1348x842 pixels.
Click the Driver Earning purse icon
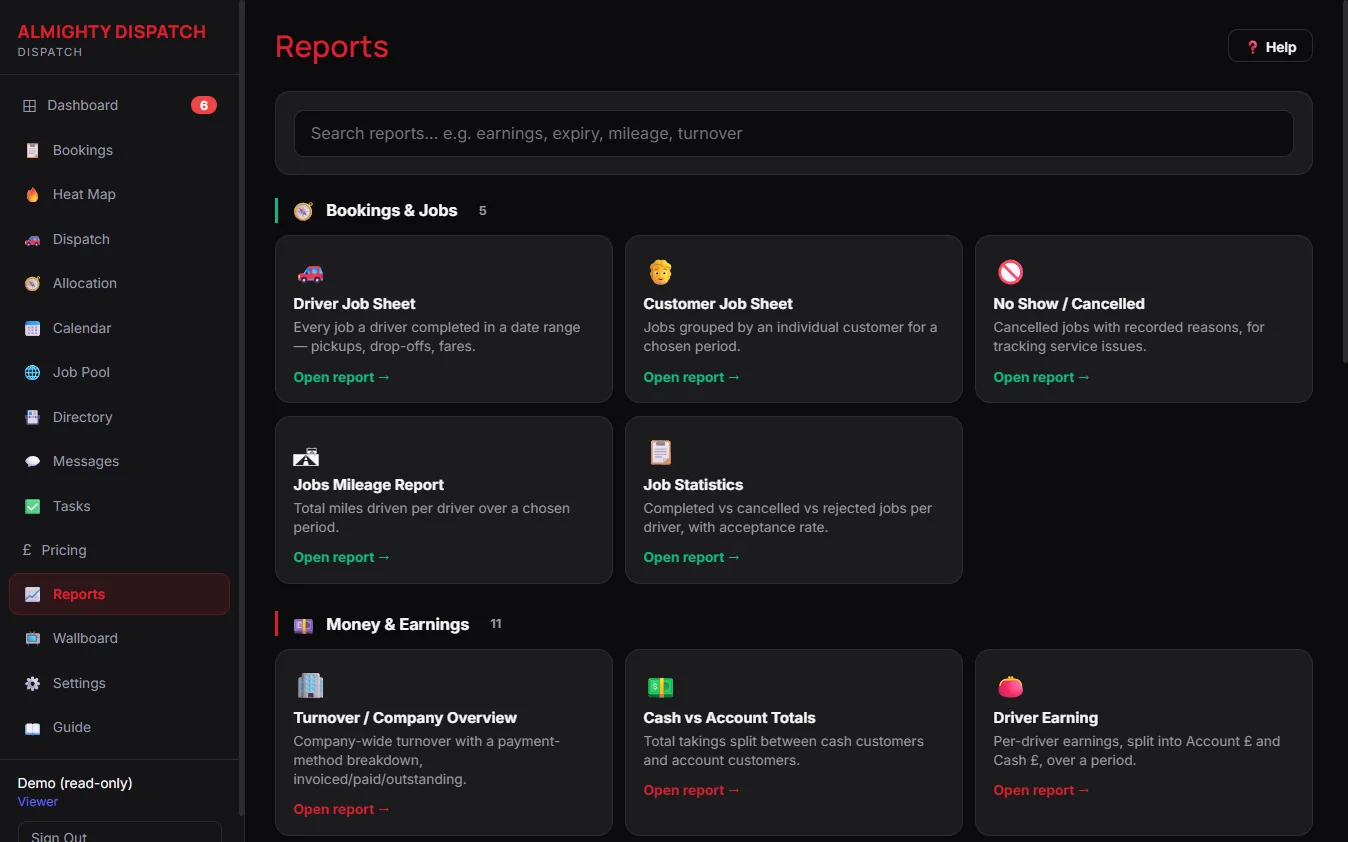pyautogui.click(x=1010, y=687)
